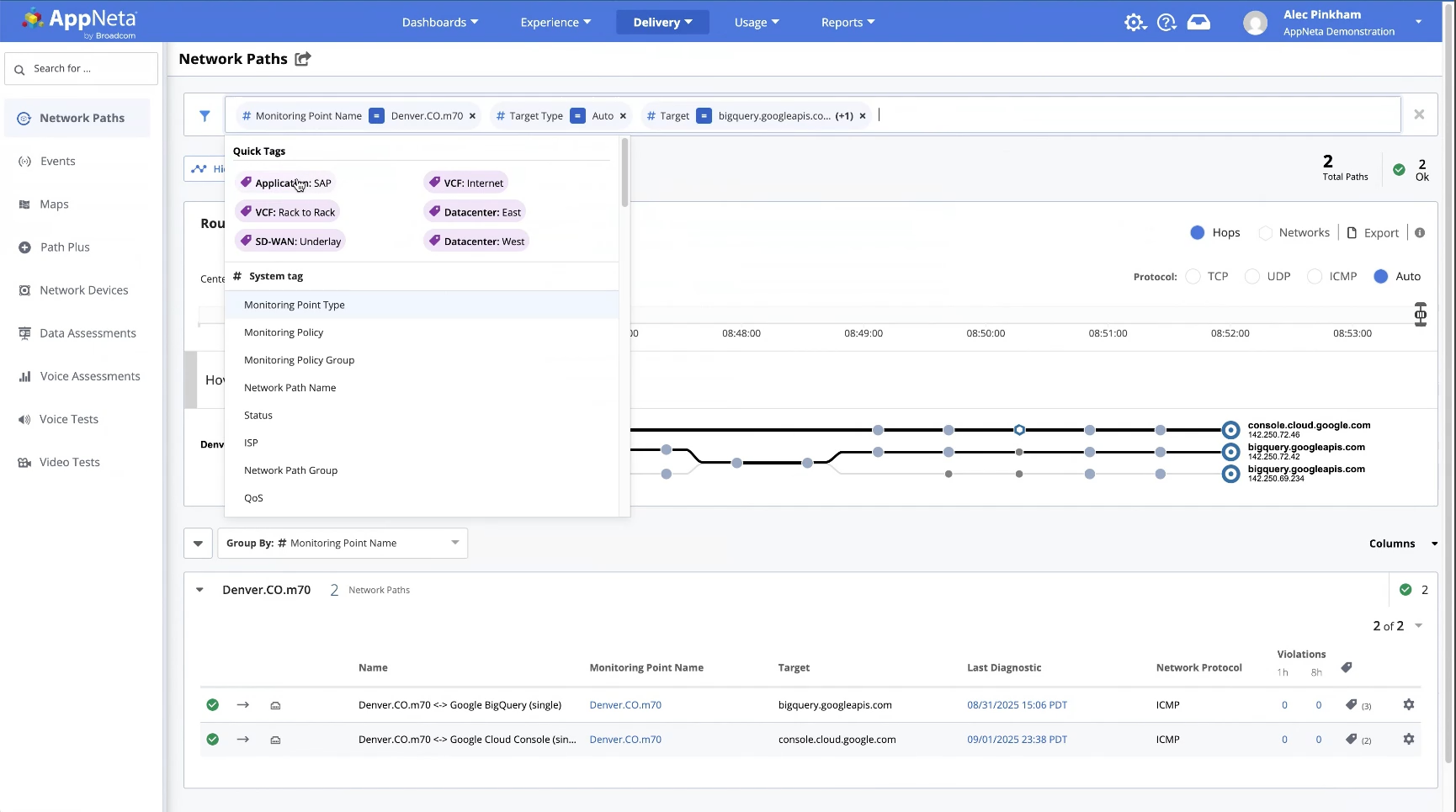Open the Delivery menu
The image size is (1456, 812).
(662, 23)
